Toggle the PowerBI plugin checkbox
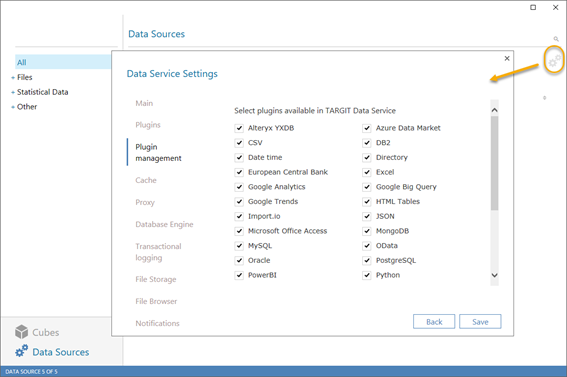Screen dimensions: 567x377 pos(239,275)
